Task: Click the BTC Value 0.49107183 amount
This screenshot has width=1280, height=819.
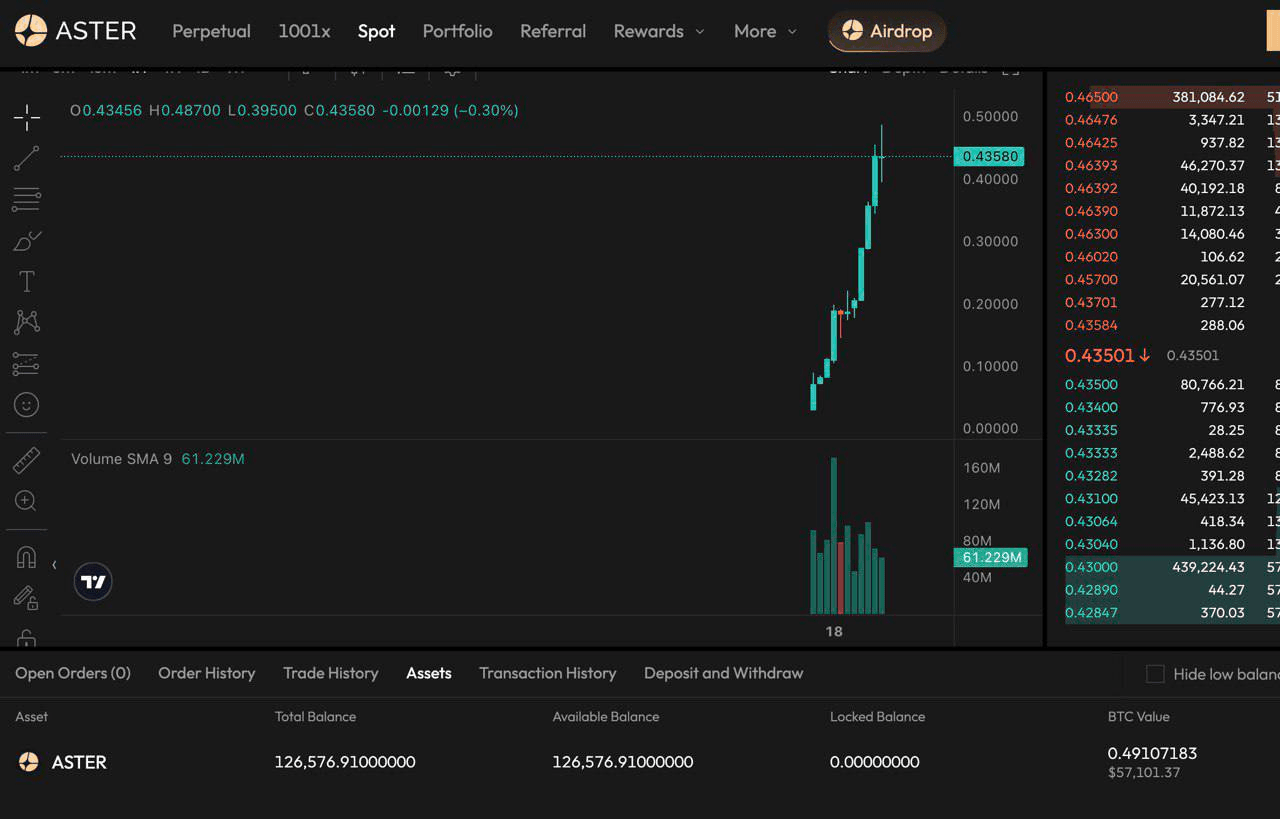Action: (1152, 753)
